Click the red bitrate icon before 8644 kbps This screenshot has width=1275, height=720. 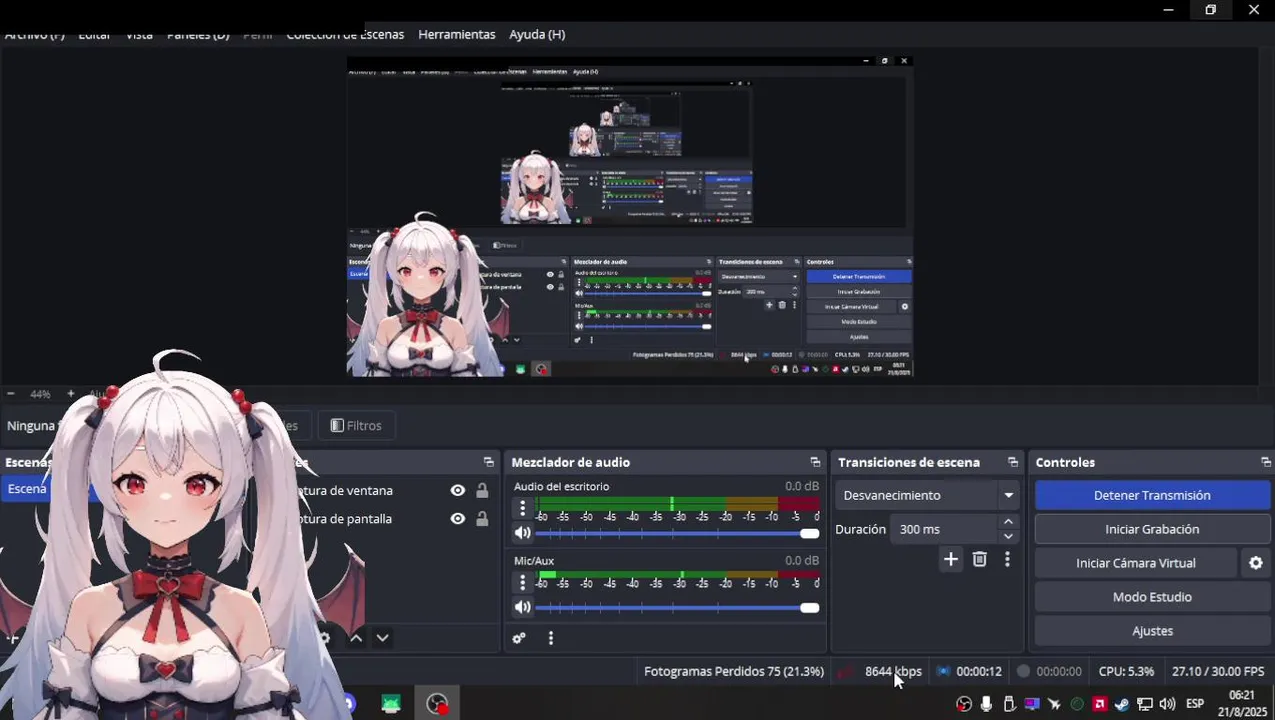(x=846, y=672)
